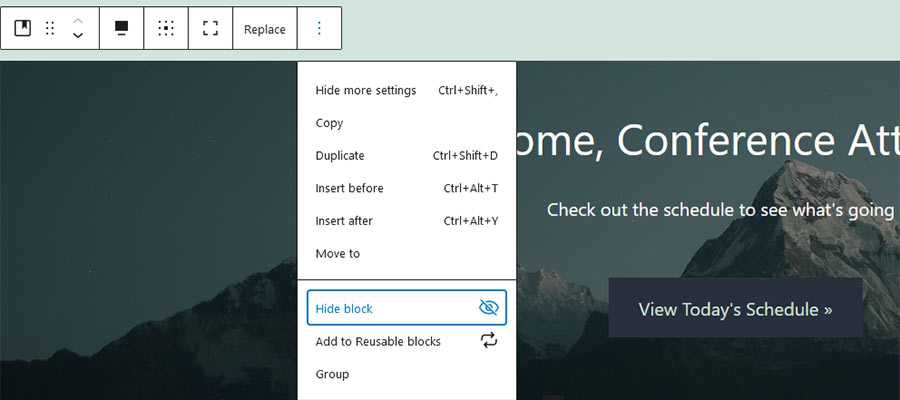Screen dimensions: 900x400
Task: Click the Replace button
Action: click(265, 29)
